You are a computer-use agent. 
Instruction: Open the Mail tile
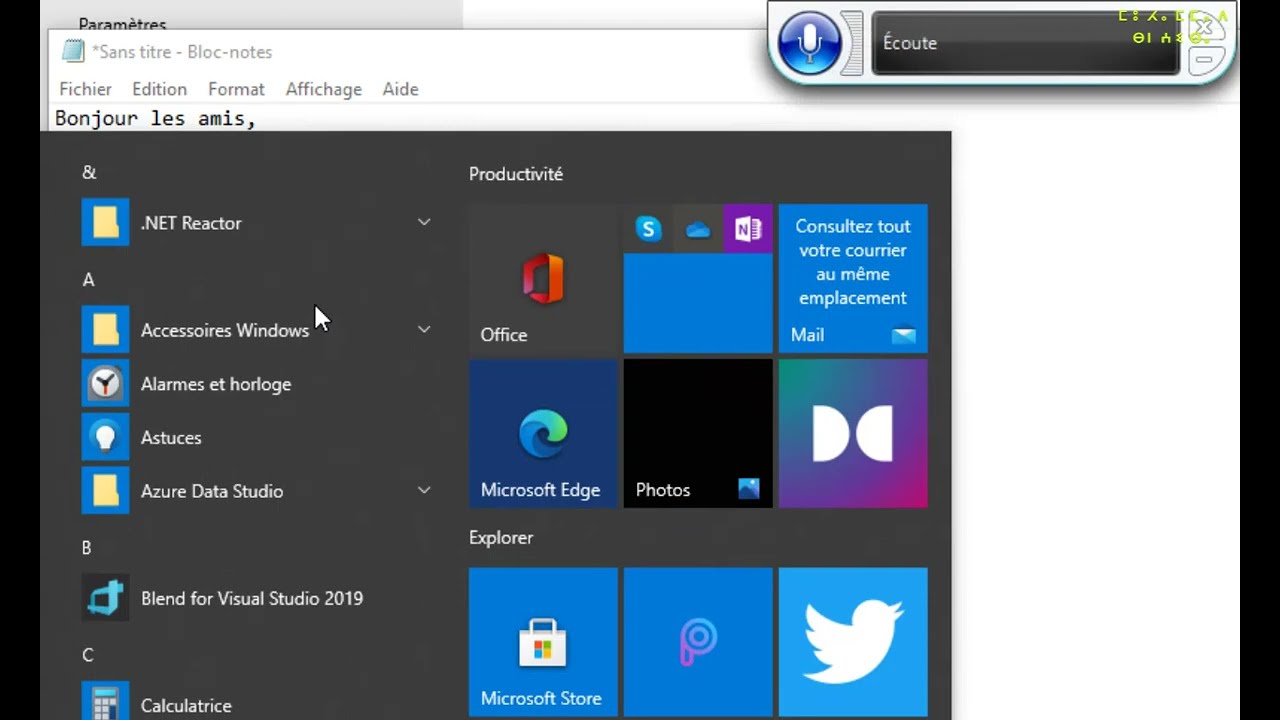853,278
